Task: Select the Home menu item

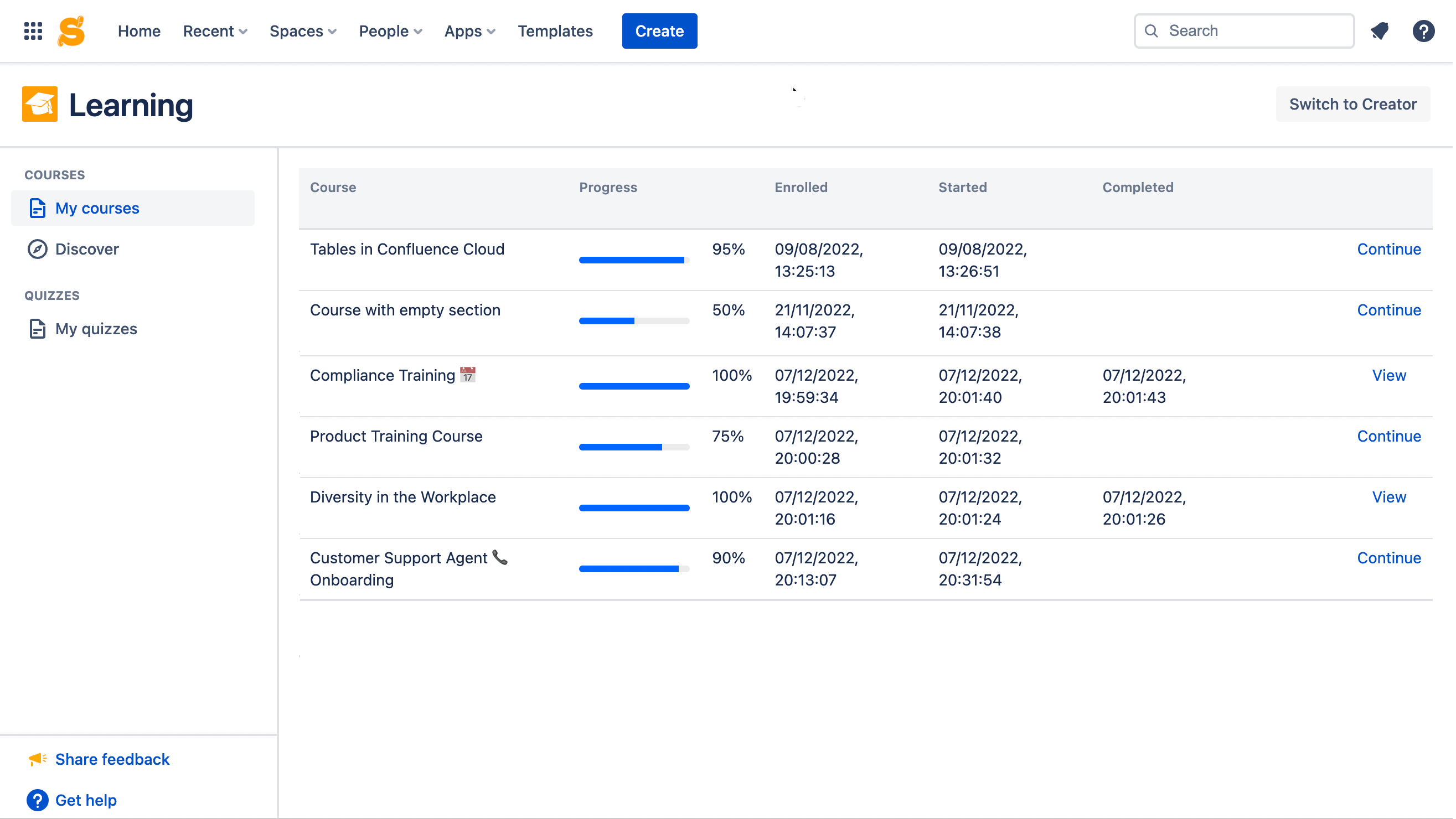Action: (x=138, y=31)
